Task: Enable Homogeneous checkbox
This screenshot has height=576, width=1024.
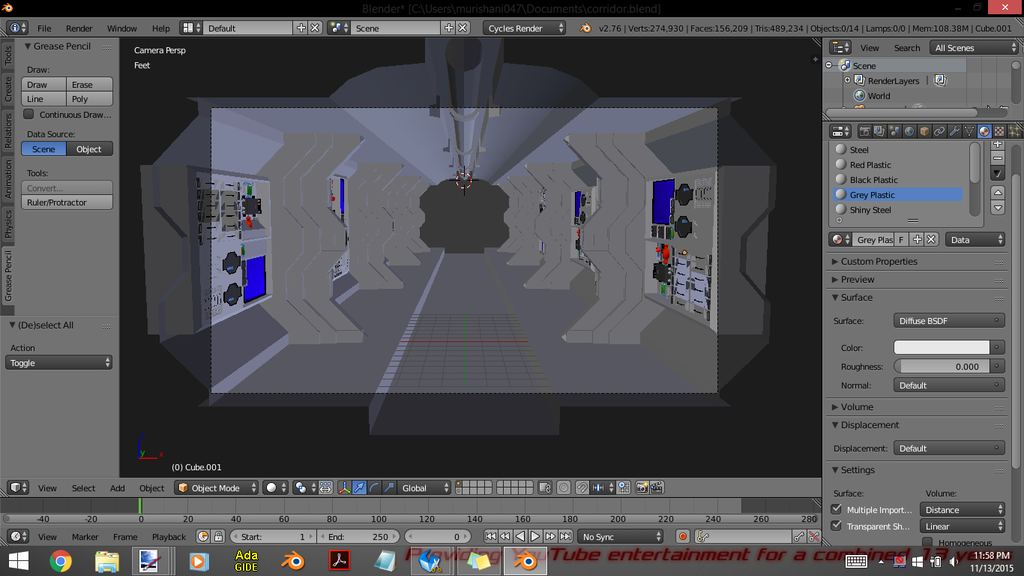Action: [927, 542]
